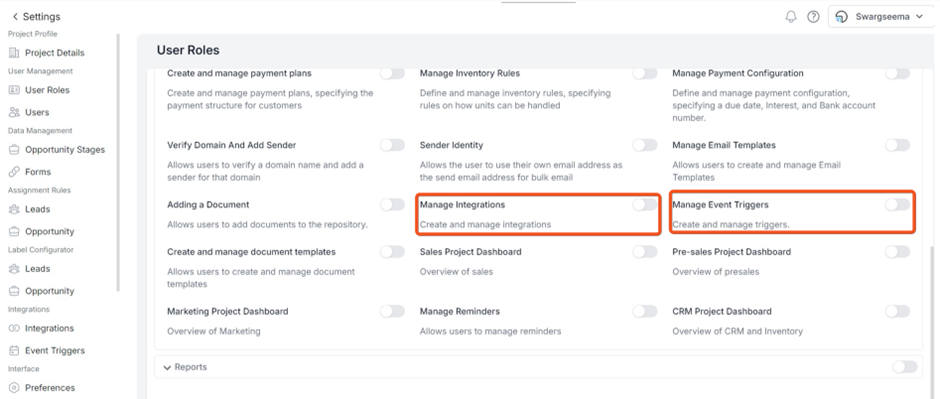Enable Pre-sales Project Dashboard toggle

click(897, 252)
